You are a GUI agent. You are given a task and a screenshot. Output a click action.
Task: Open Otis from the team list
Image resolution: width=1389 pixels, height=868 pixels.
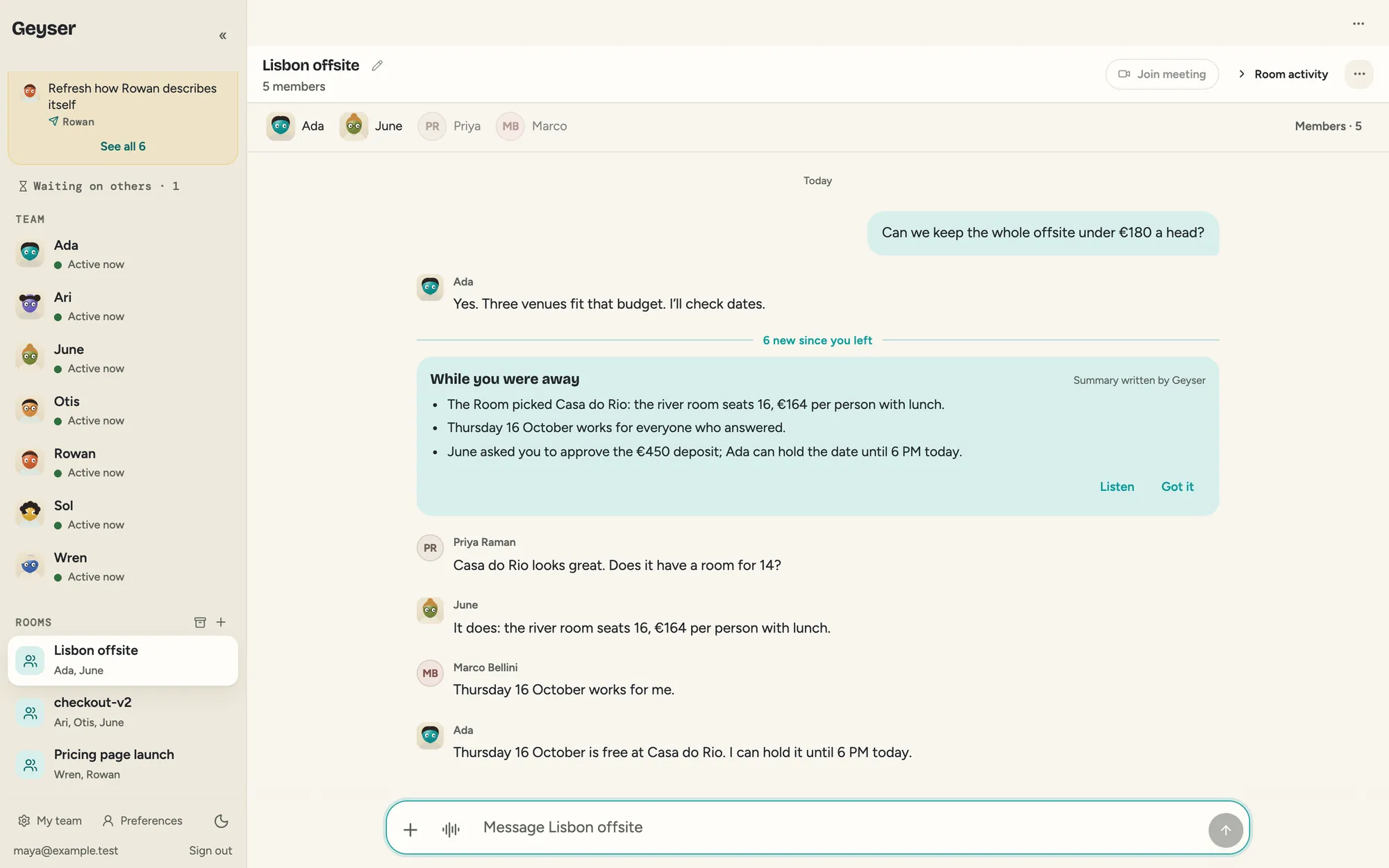click(123, 410)
